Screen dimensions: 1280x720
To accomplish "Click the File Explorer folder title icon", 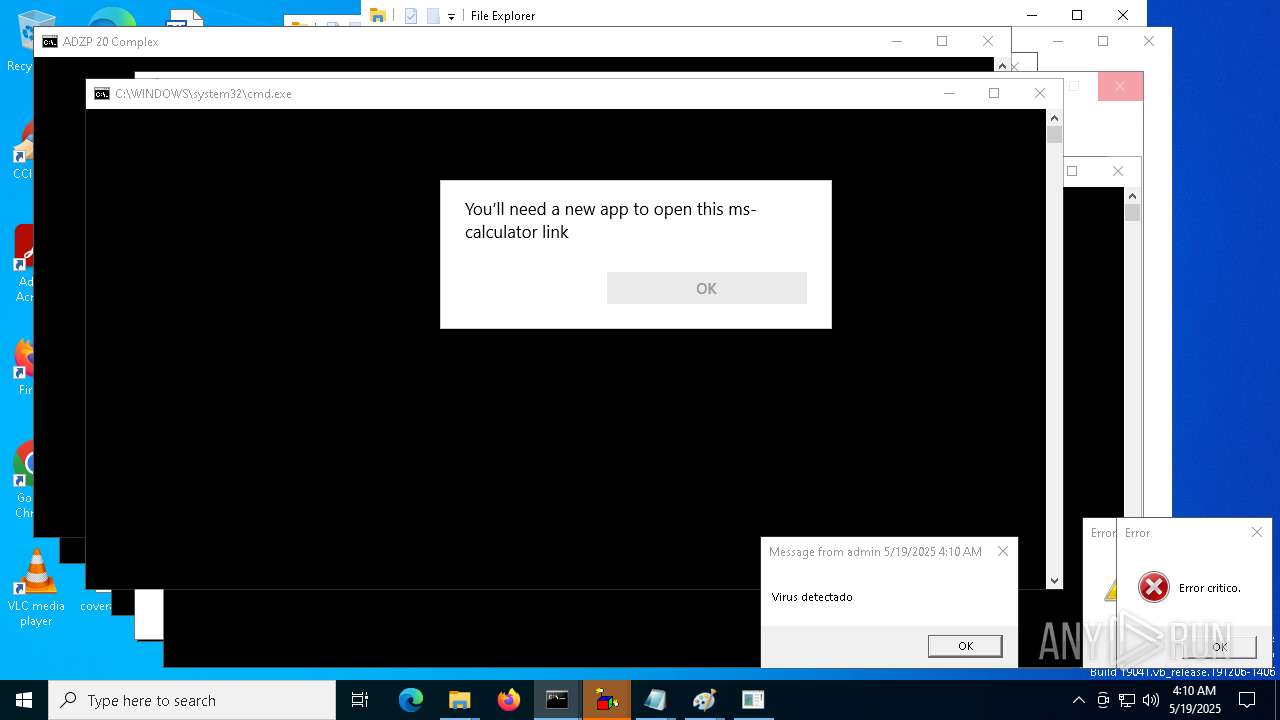I will click(x=378, y=15).
